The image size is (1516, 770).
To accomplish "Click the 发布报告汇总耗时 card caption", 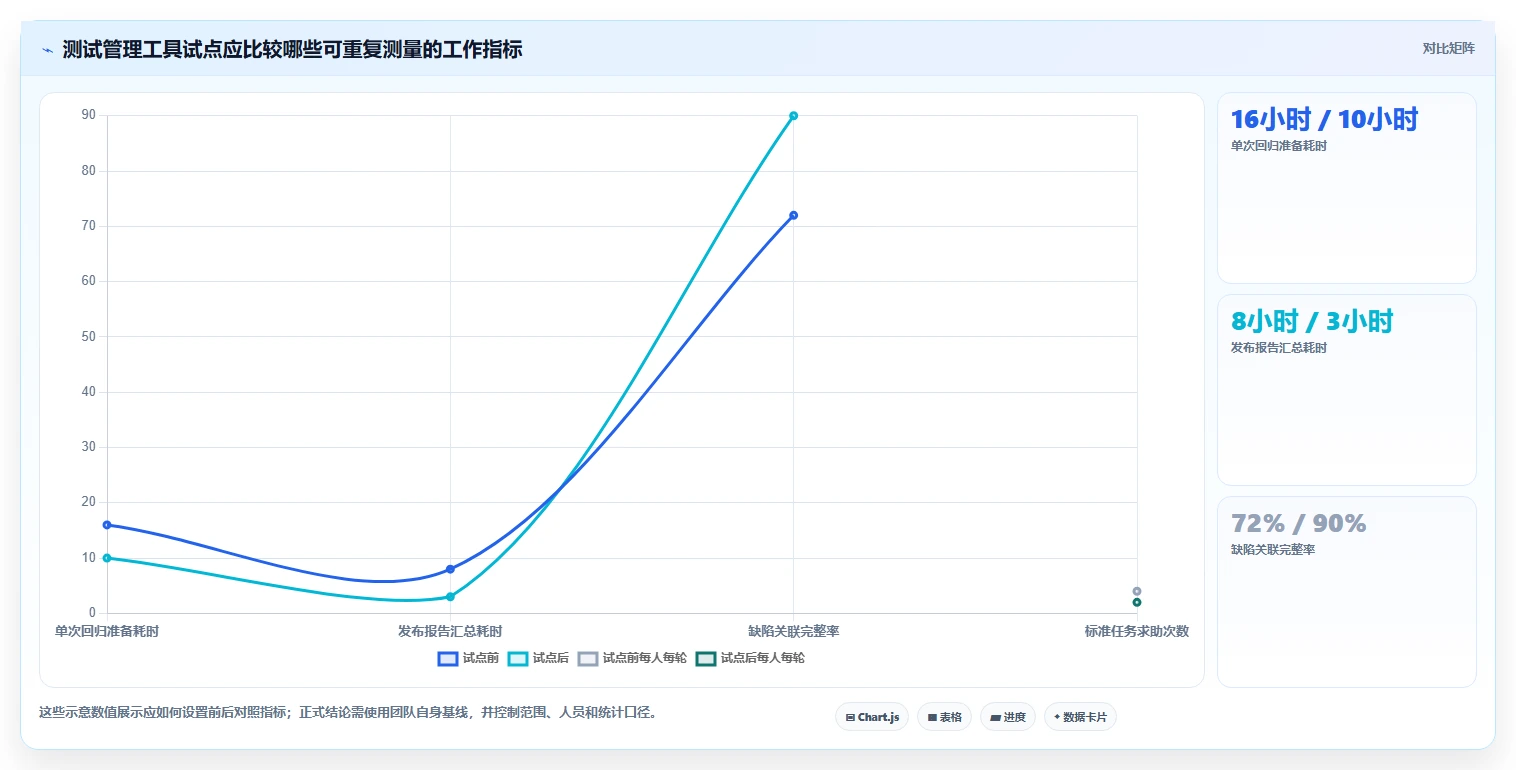I will (1279, 348).
